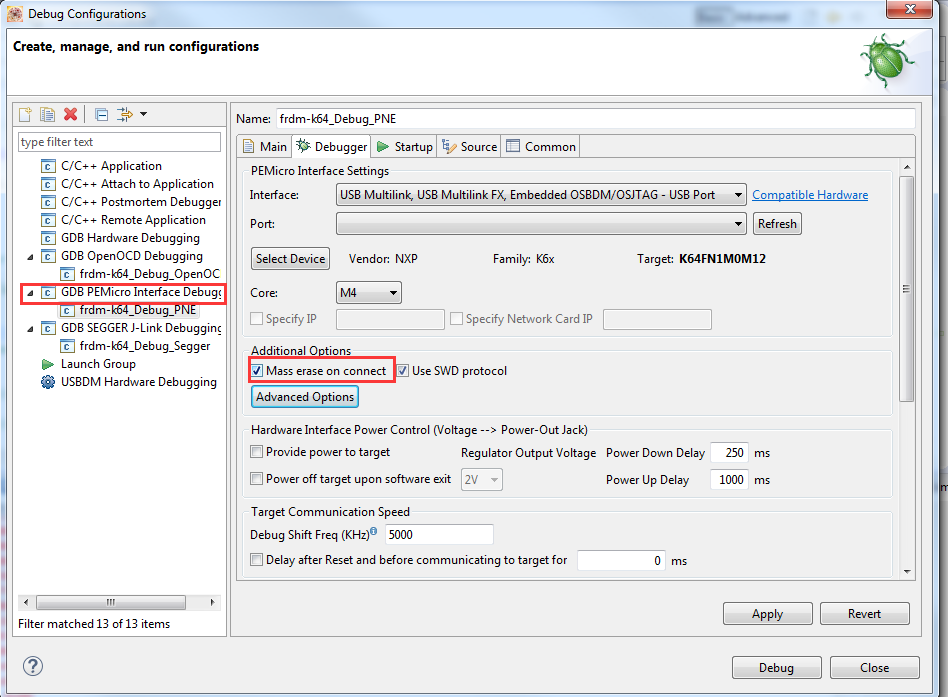This screenshot has width=948, height=697.
Task: Select frdm-k64_Debug_PNE configuration
Action: (137, 310)
